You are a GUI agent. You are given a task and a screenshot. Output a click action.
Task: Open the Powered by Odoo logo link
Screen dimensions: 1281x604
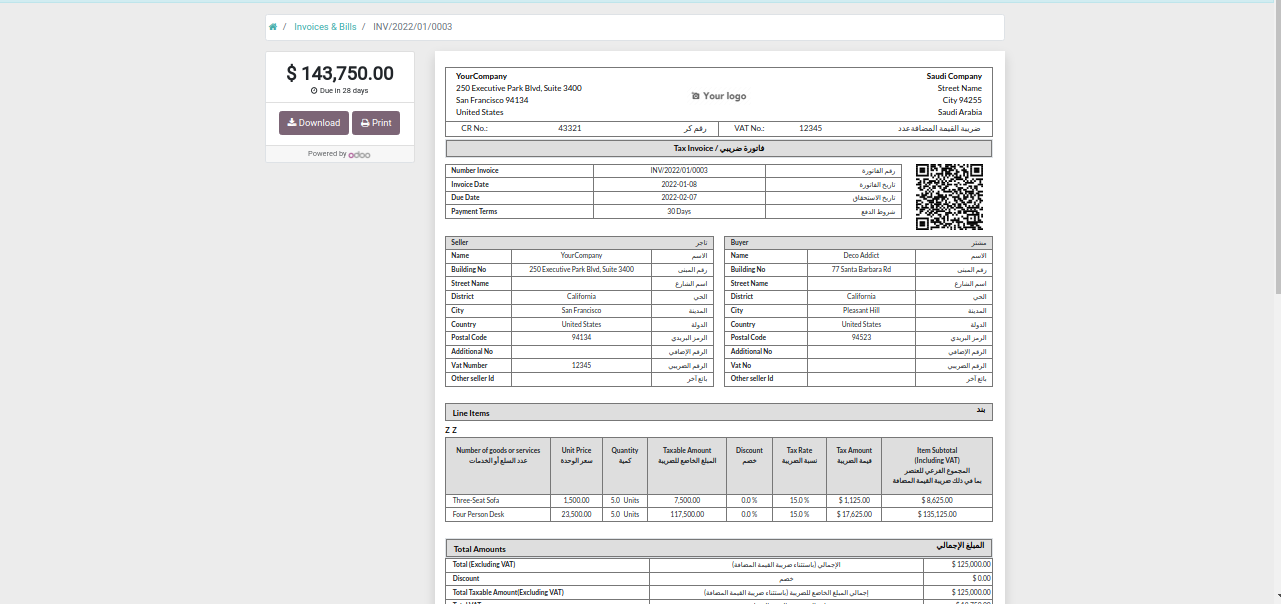click(359, 154)
